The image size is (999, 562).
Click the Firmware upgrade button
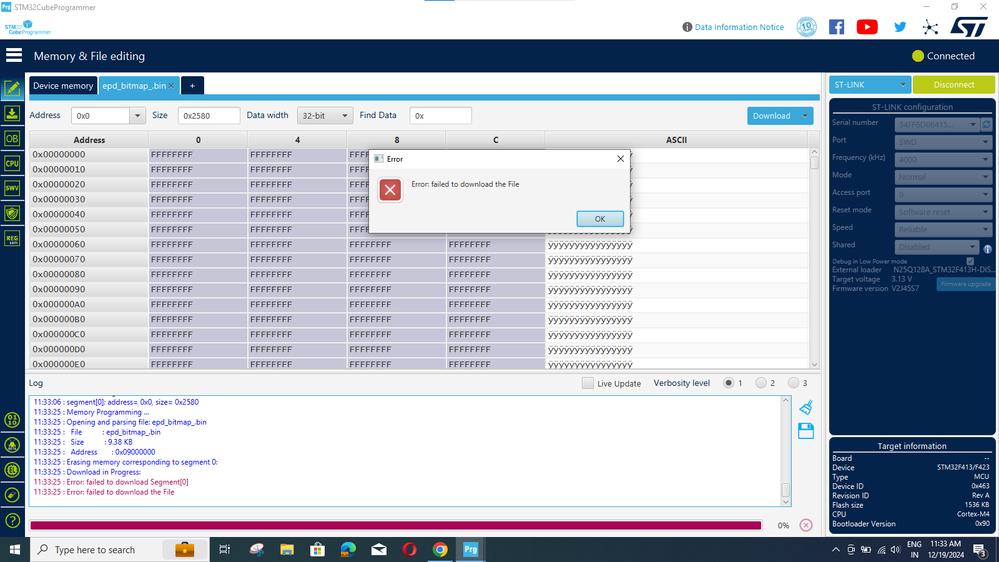(x=965, y=284)
